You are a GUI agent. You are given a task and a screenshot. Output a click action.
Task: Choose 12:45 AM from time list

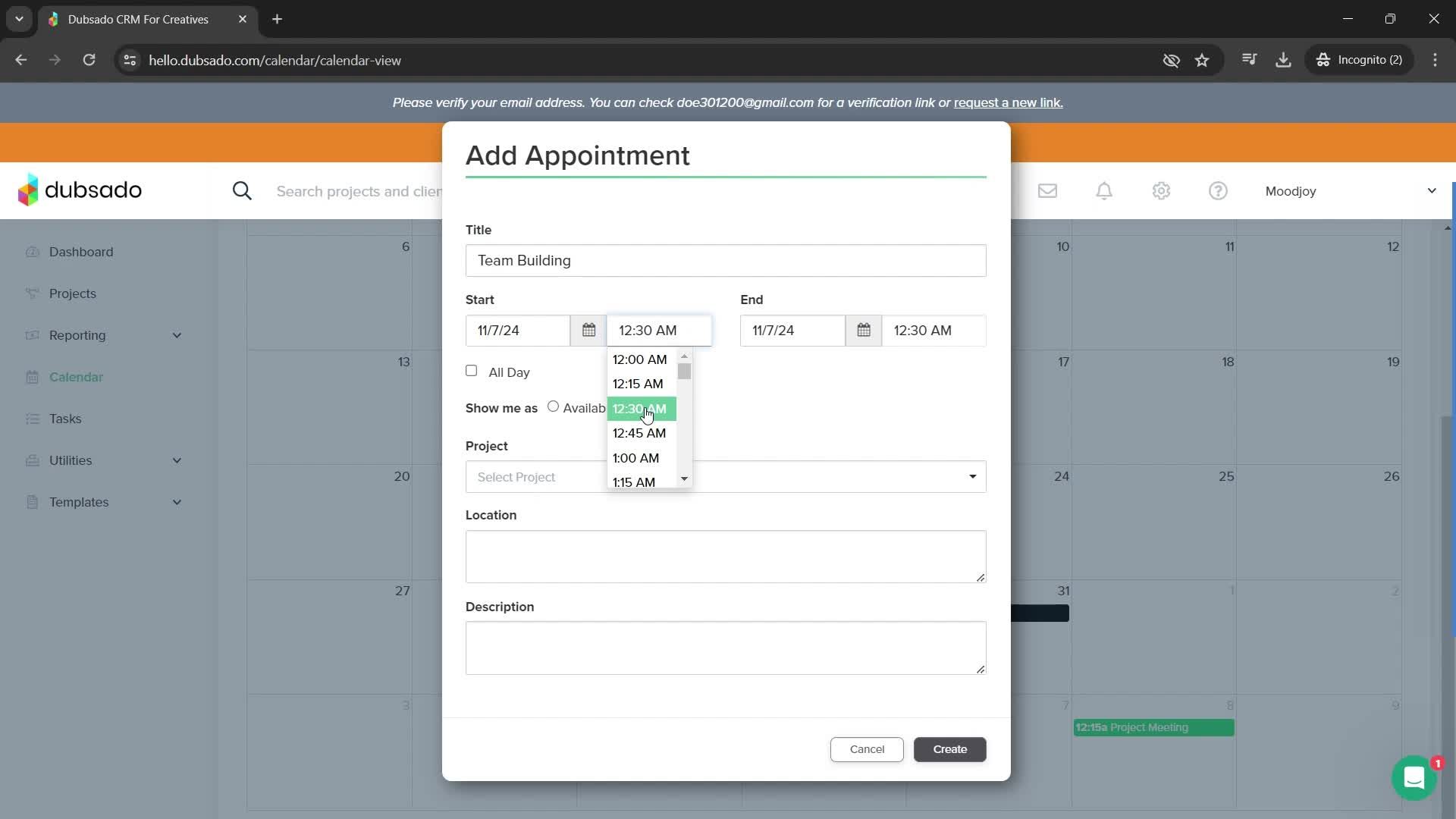[639, 433]
